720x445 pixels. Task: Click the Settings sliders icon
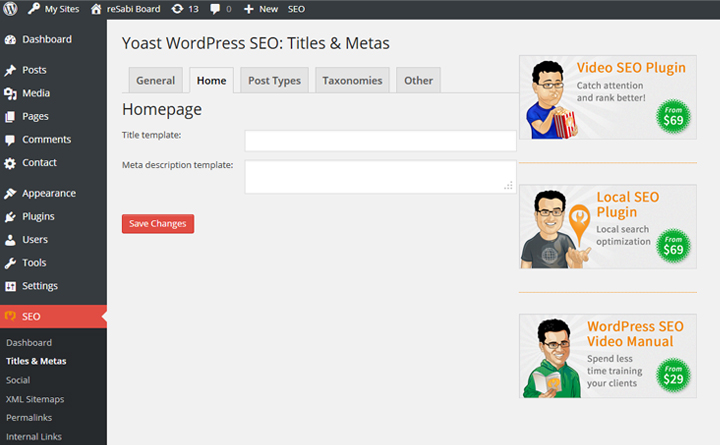(10, 286)
